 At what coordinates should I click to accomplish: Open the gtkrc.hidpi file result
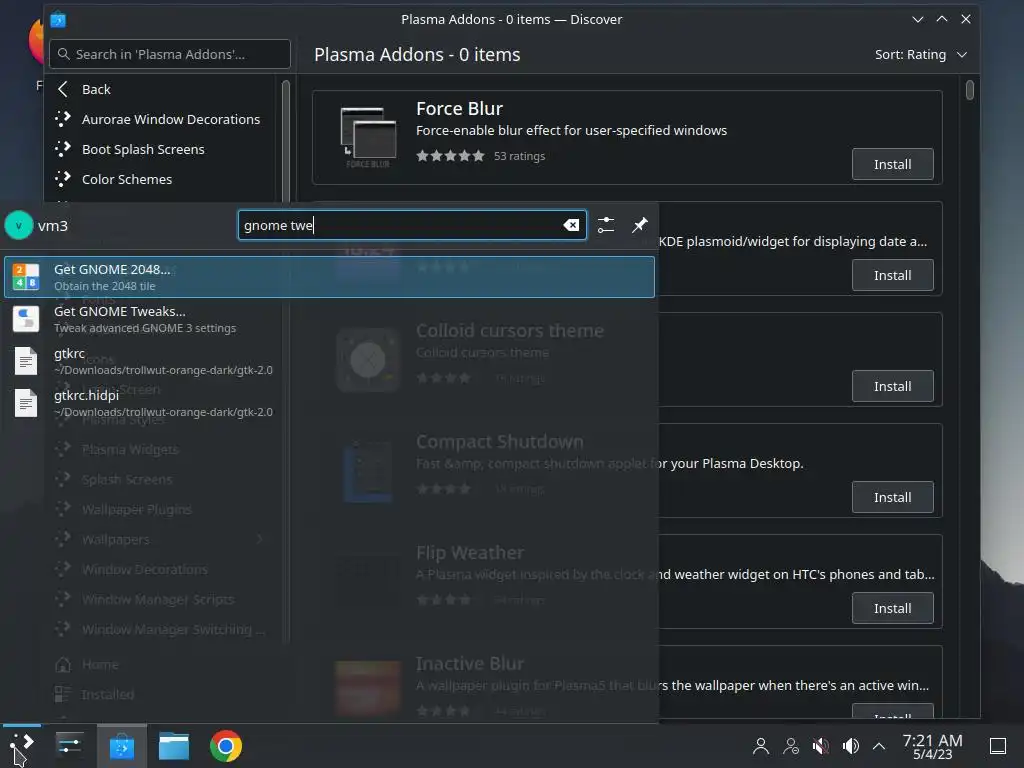[x=329, y=403]
